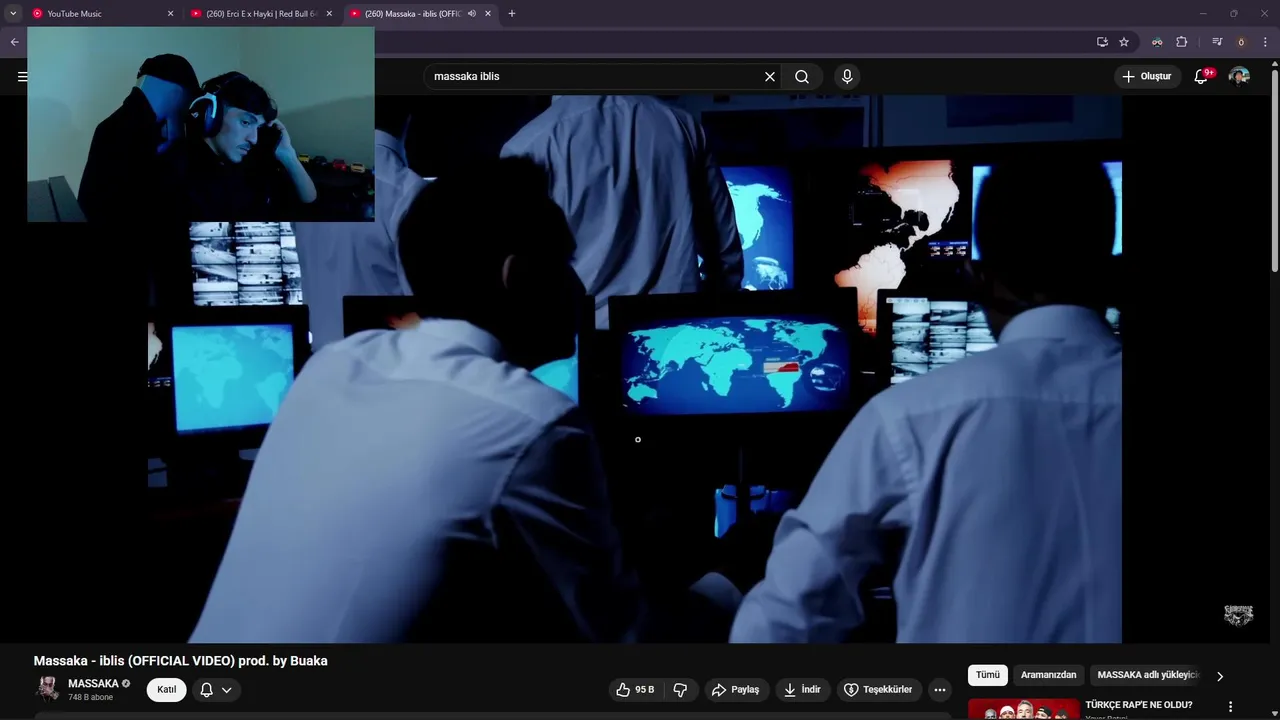
Task: Clear the search text with the X icon
Action: pyautogui.click(x=770, y=77)
